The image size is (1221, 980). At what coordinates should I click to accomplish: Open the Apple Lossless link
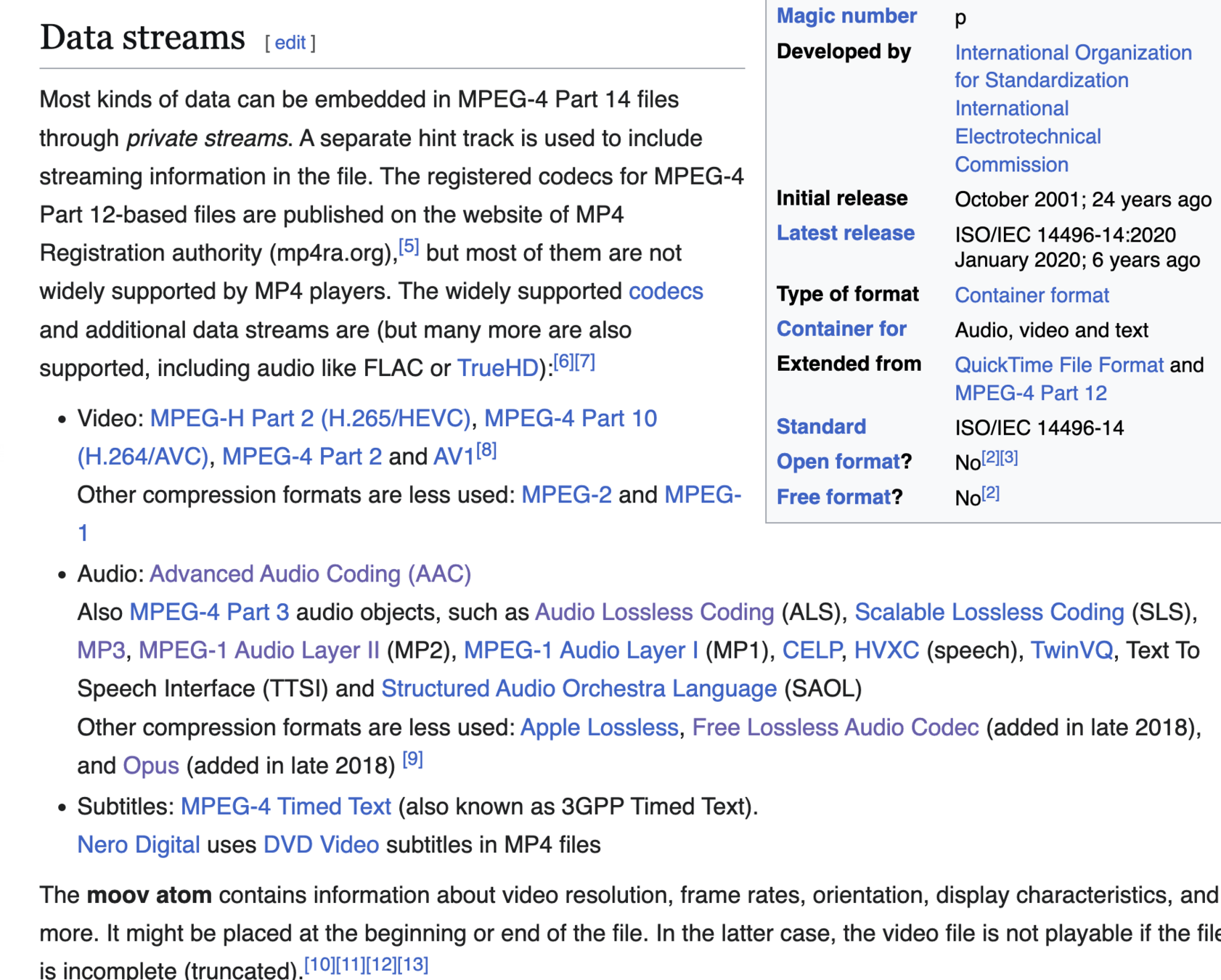599,727
